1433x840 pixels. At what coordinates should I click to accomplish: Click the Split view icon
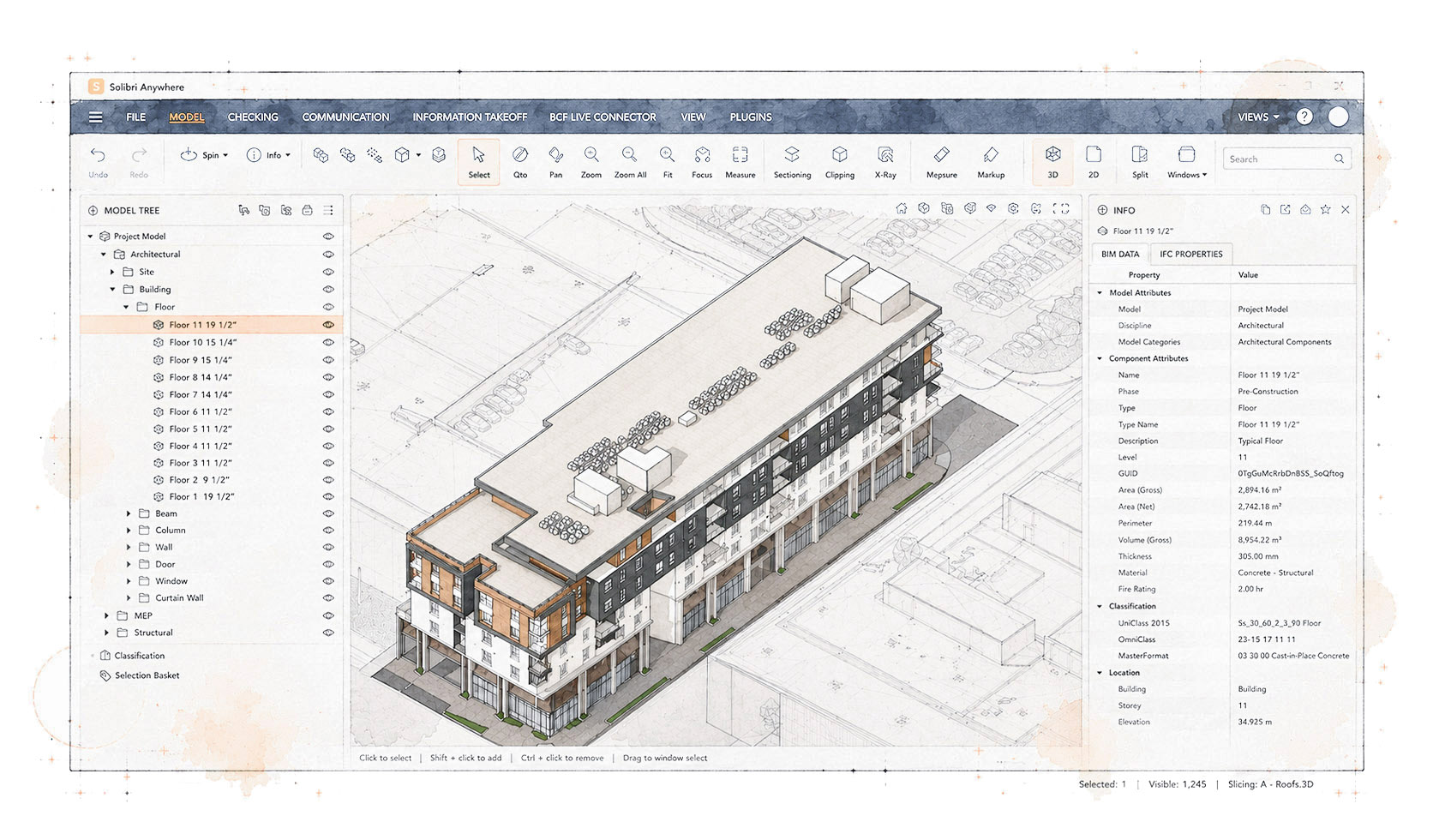click(1140, 162)
